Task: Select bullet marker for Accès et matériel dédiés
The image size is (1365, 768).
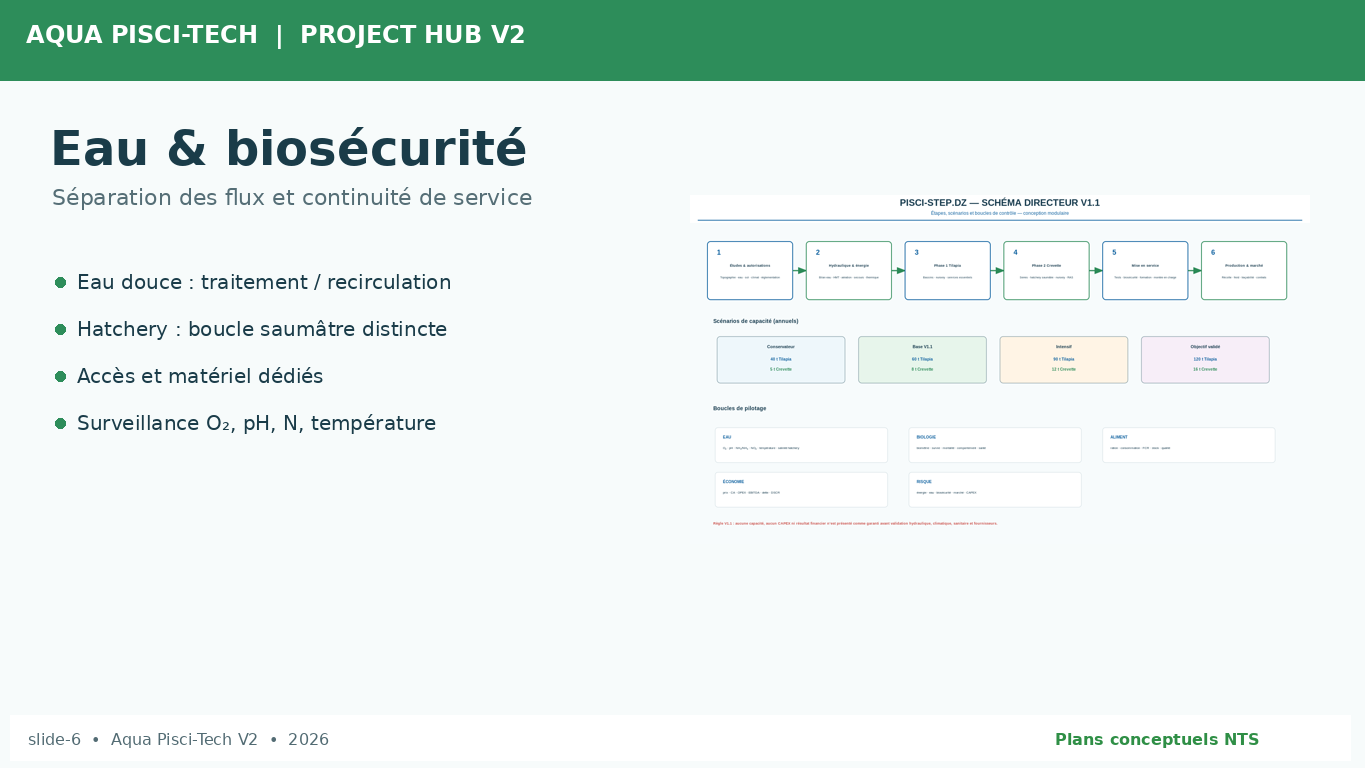Action: (60, 377)
